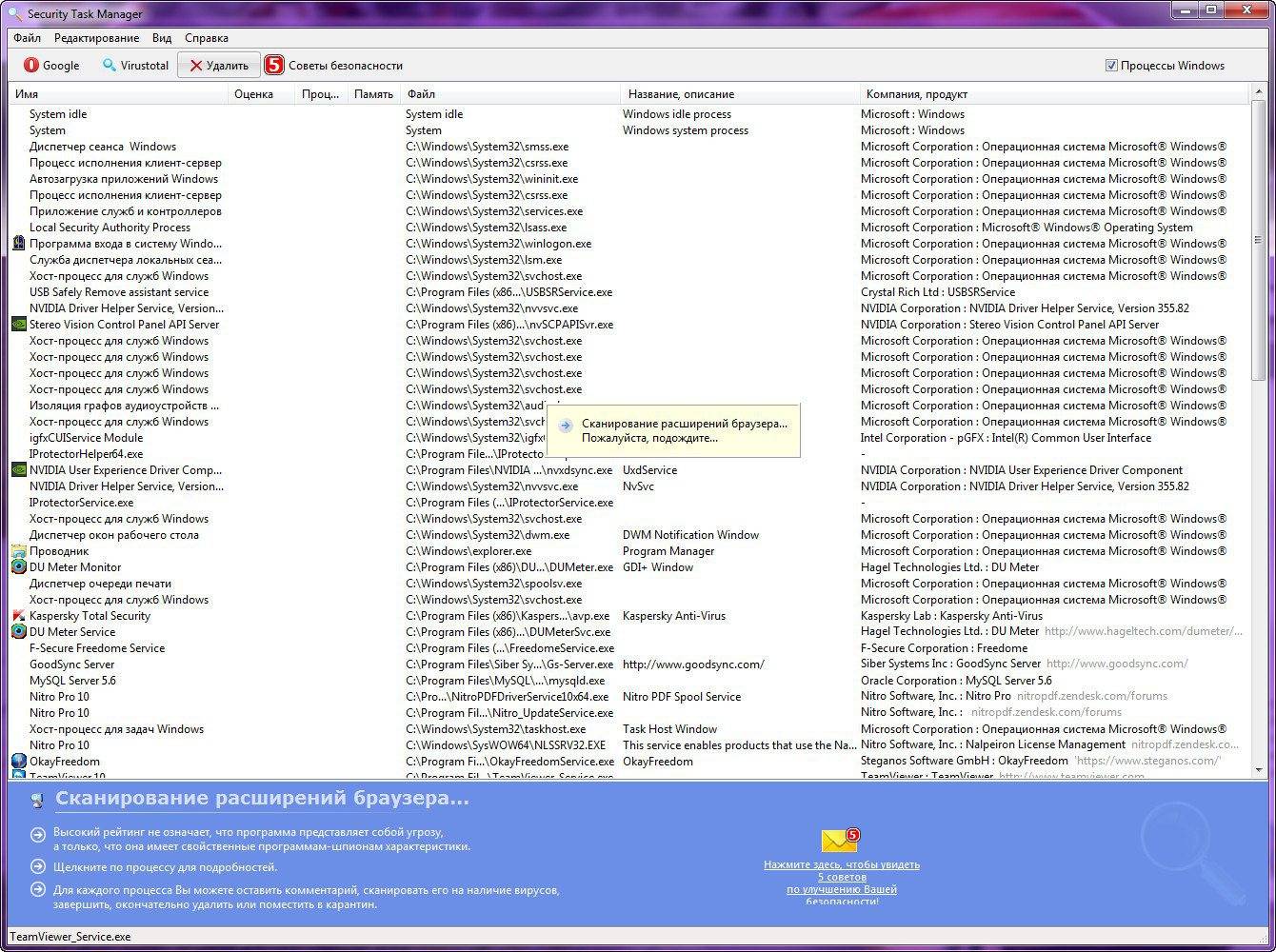
Task: Click the envelope security tips icon
Action: point(840,841)
